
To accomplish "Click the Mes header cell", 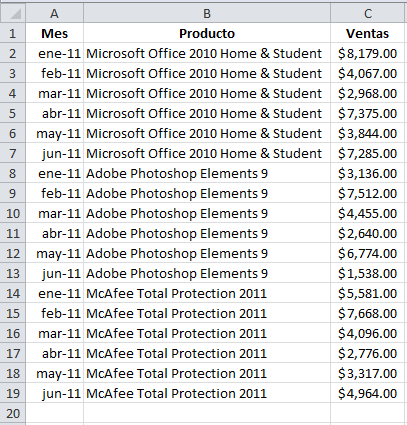I will coord(54,33).
